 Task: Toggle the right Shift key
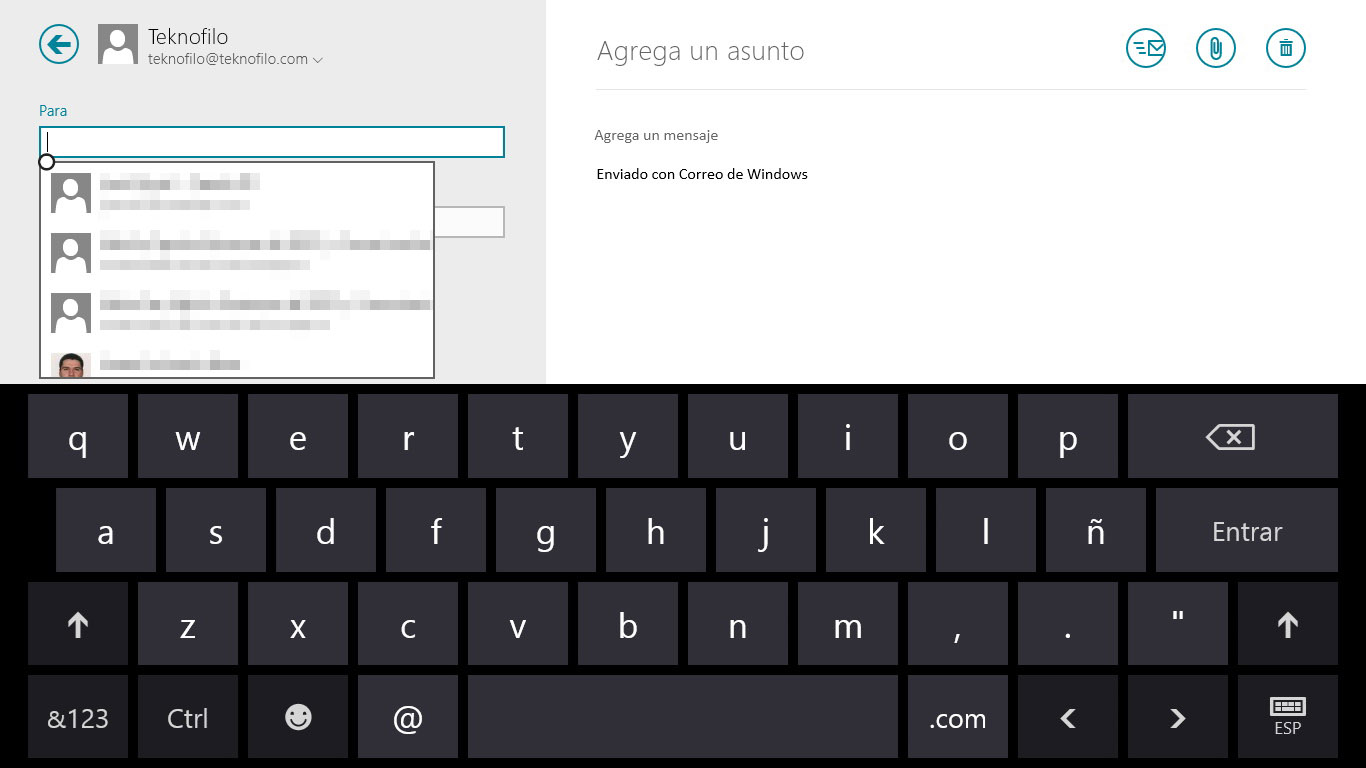pyautogui.click(x=1288, y=624)
